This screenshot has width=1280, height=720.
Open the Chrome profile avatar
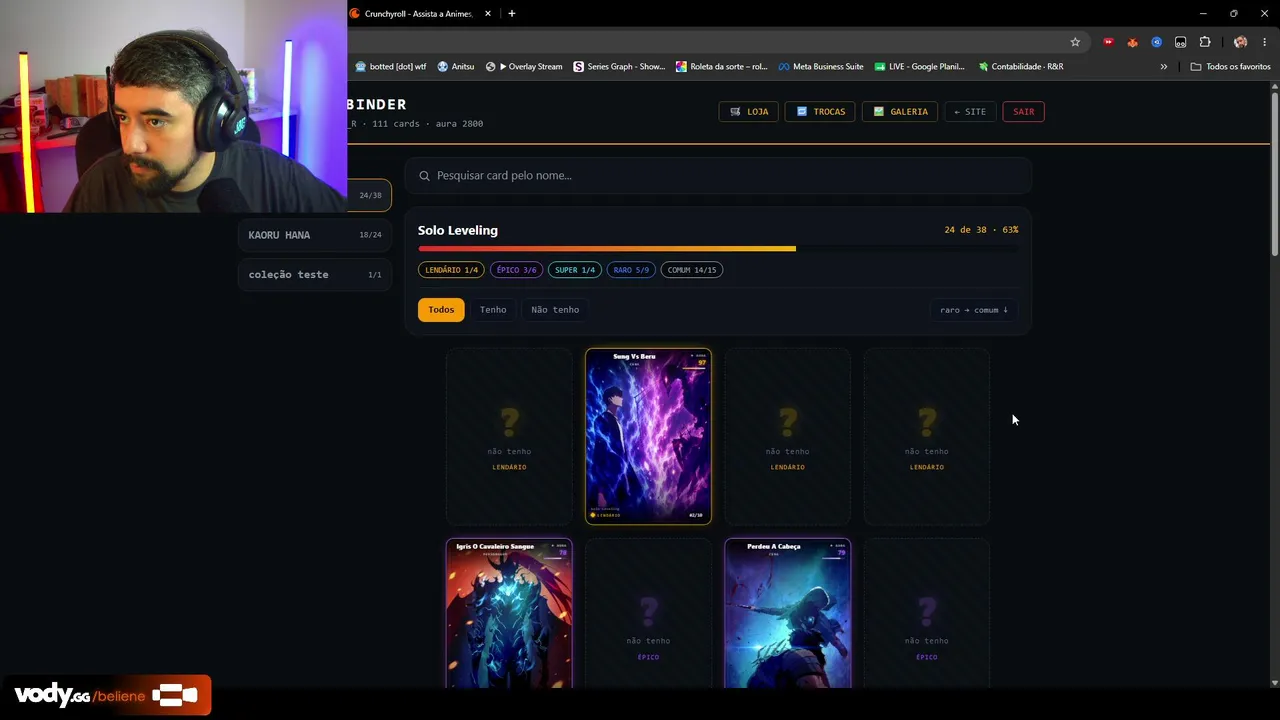[x=1240, y=42]
